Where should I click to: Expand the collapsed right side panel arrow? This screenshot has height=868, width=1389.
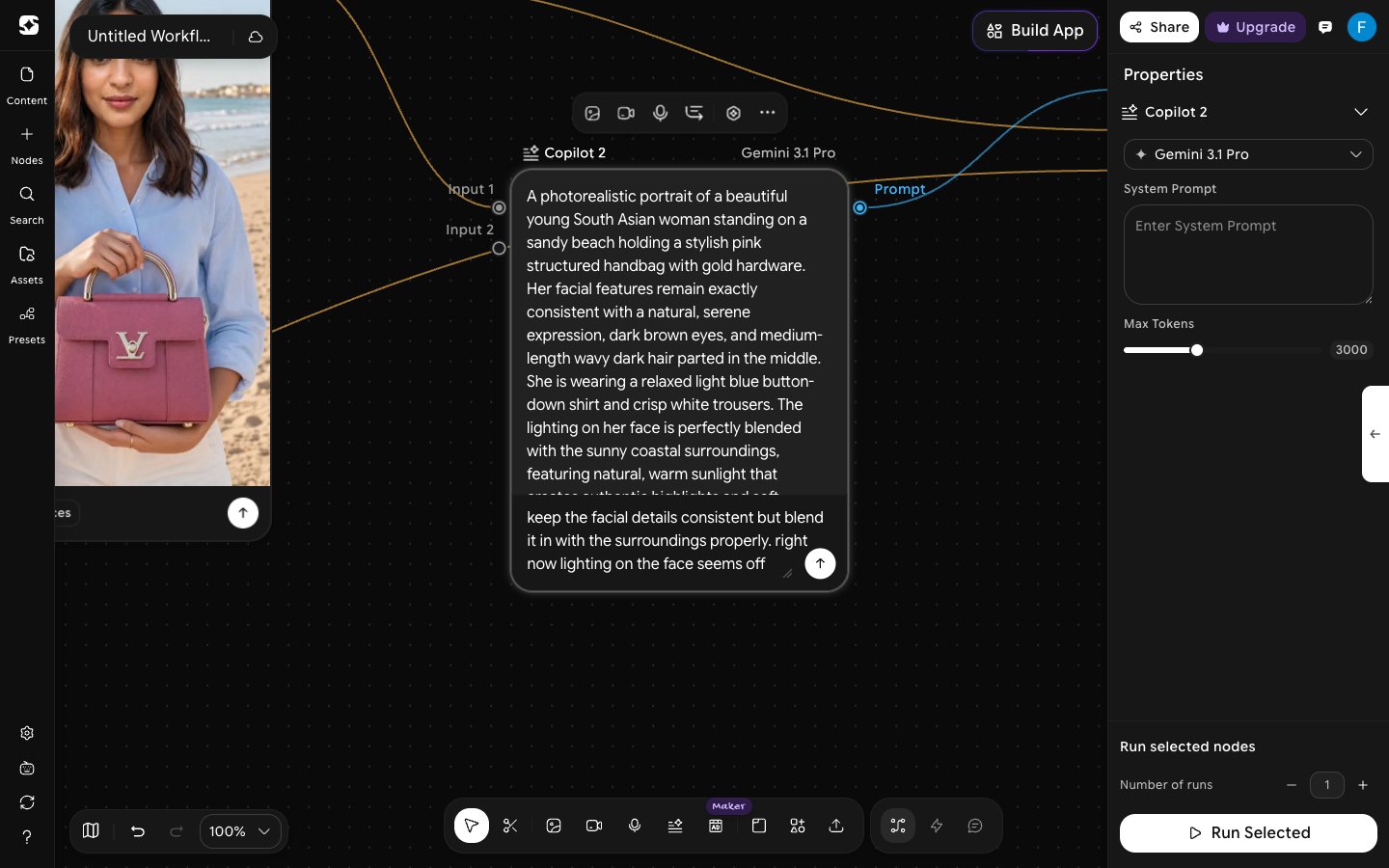[1375, 434]
